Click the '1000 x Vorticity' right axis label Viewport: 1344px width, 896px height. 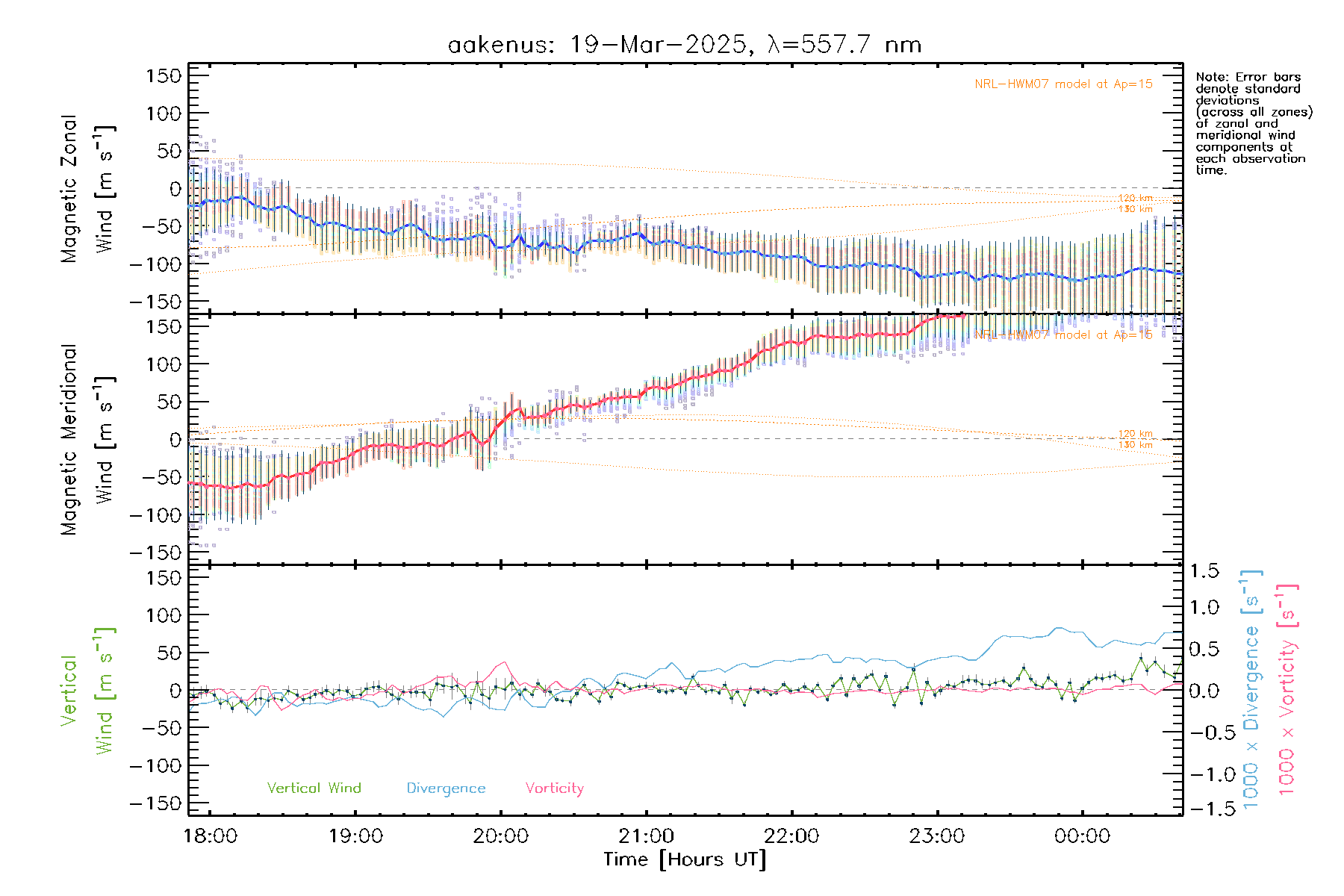click(x=1287, y=691)
